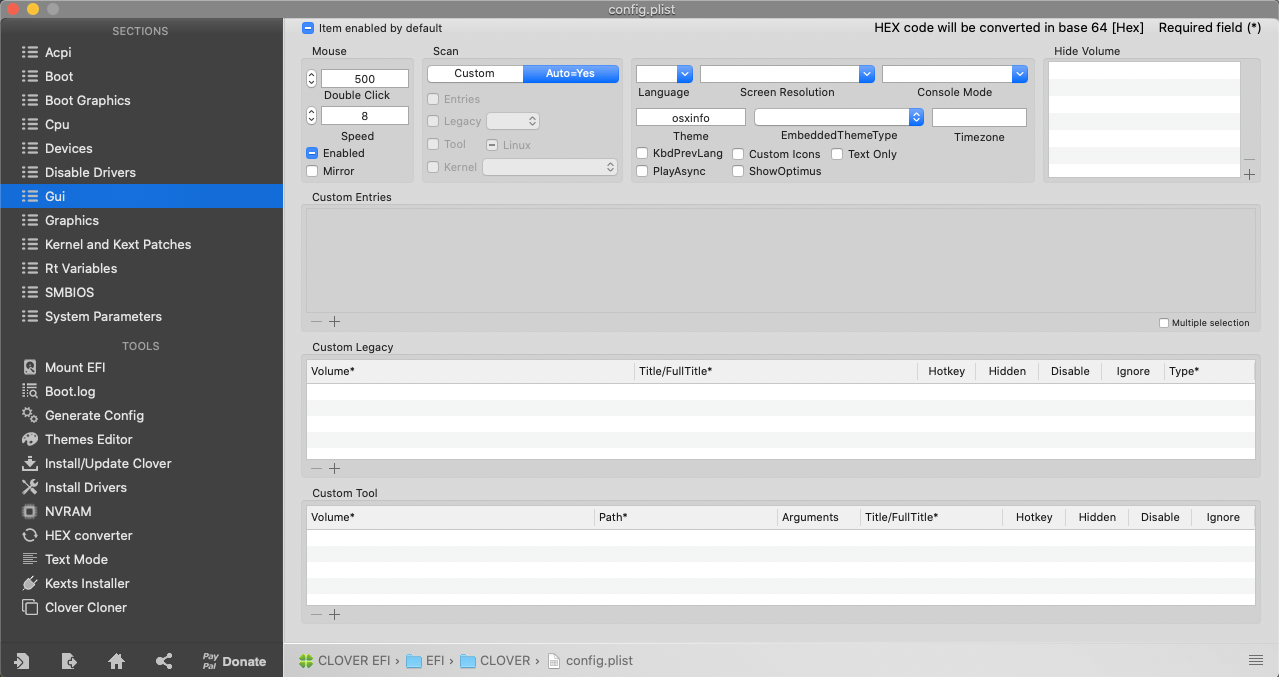Launch the Kexts Installer tool

(x=87, y=583)
